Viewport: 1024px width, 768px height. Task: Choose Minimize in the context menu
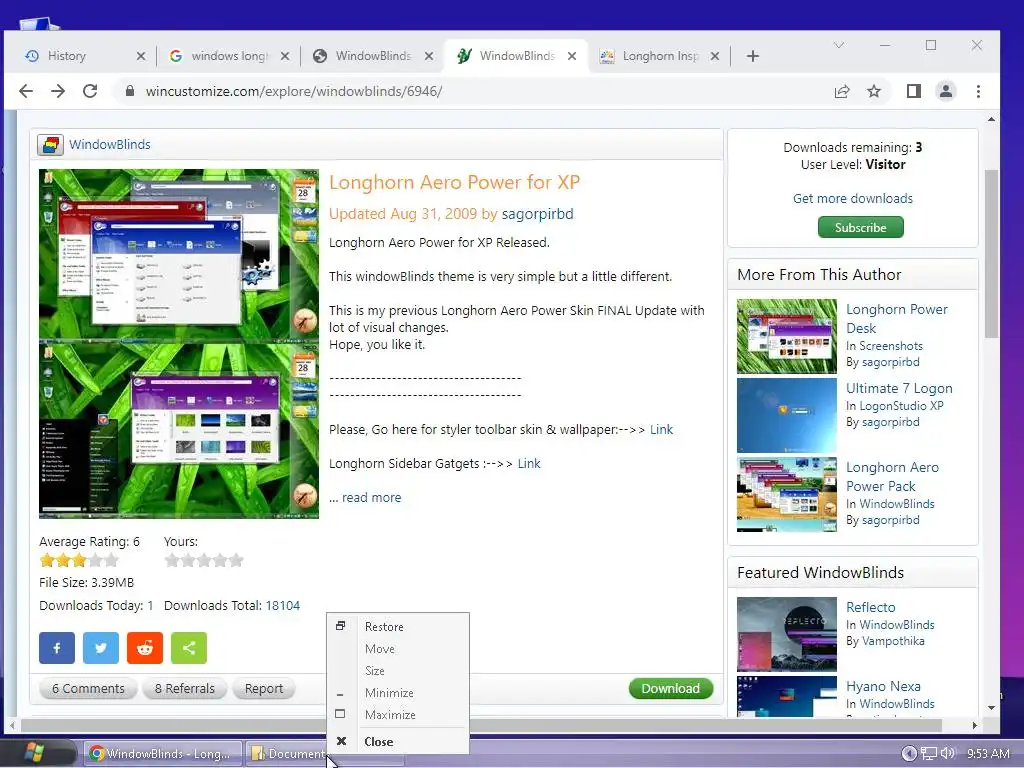[x=398, y=693]
